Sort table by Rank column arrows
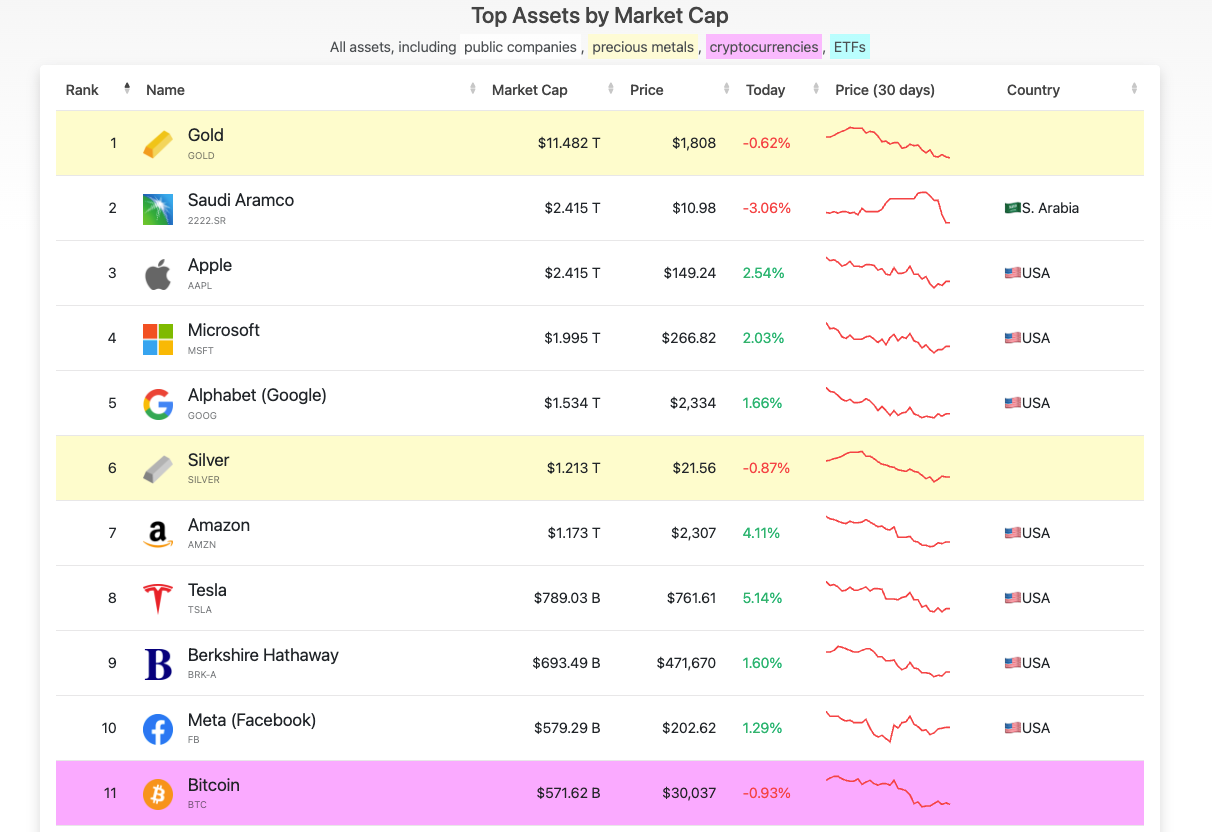1212x832 pixels. coord(127,89)
